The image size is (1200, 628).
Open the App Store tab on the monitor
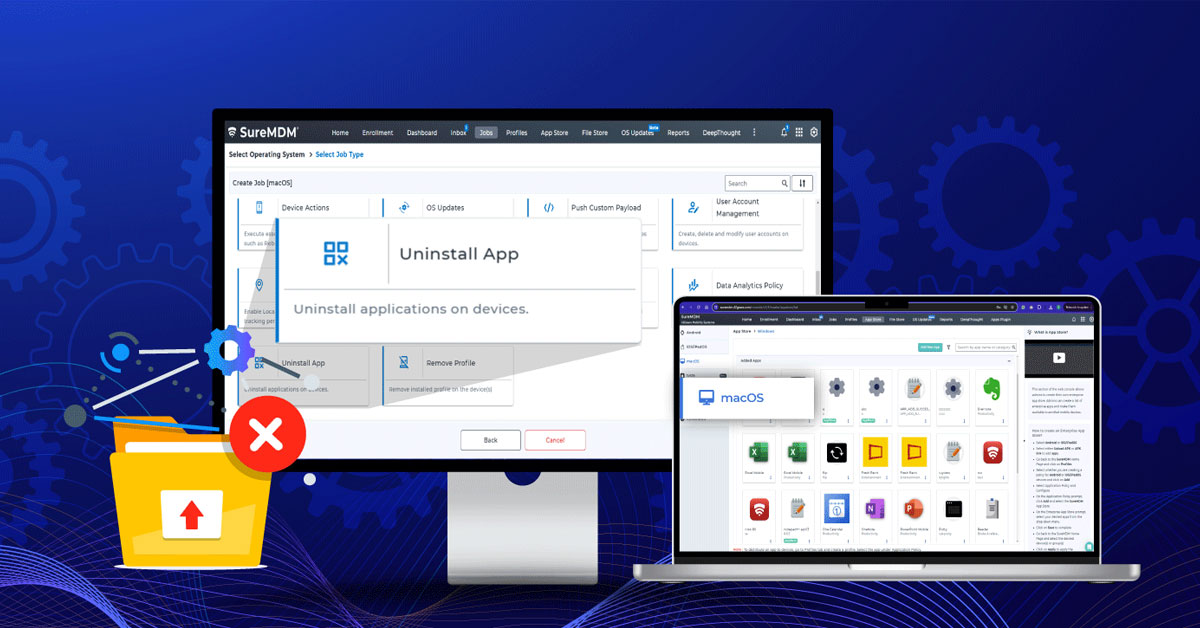coord(554,132)
